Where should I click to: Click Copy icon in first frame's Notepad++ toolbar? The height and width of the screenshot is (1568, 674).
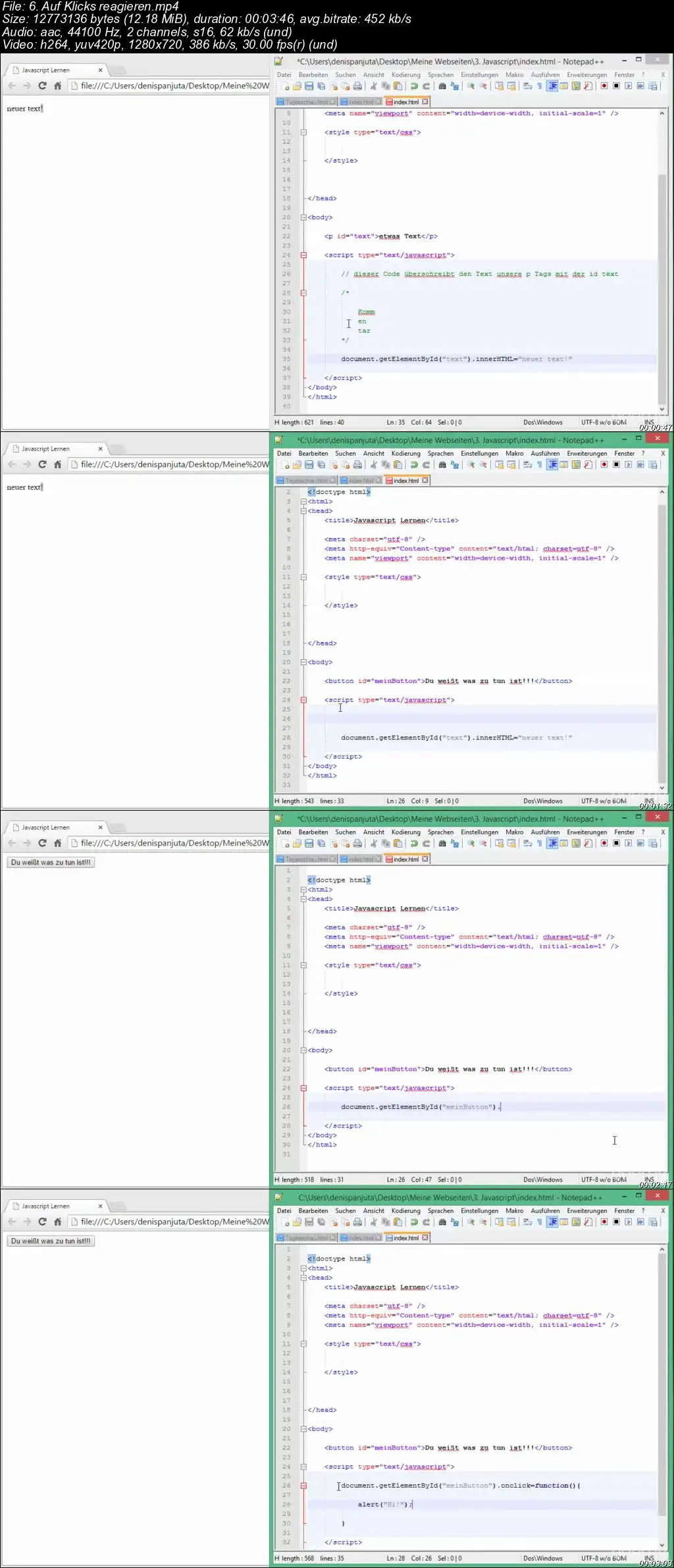[x=386, y=86]
